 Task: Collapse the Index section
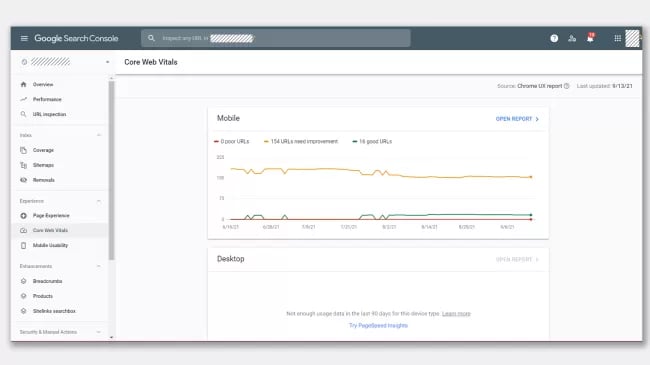(99, 135)
